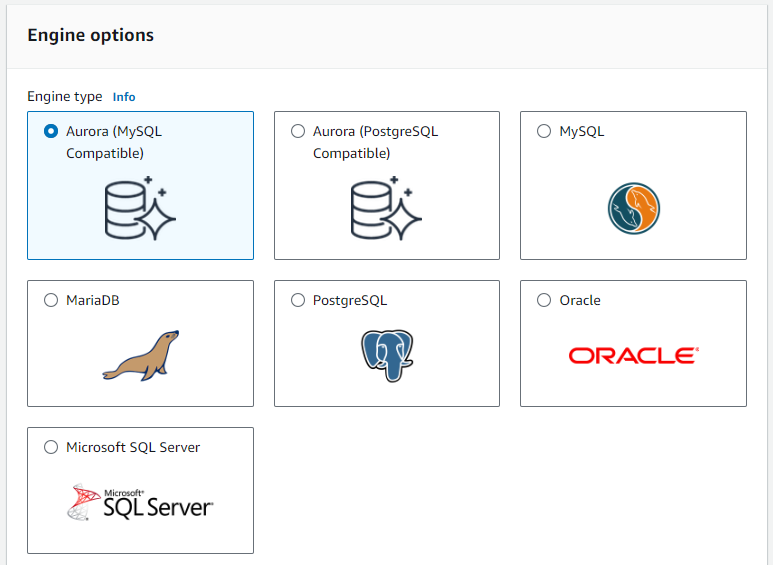Click the red ORACLE logo
The width and height of the screenshot is (773, 565).
tap(633, 355)
